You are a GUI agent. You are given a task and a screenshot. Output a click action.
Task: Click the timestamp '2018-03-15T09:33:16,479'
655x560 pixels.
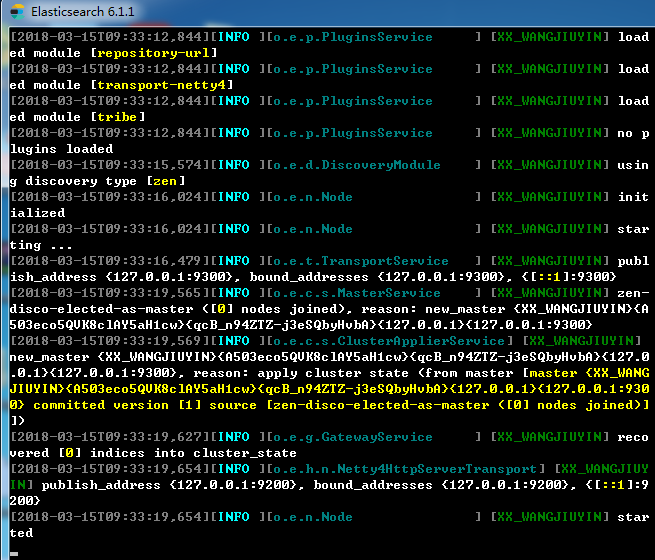point(109,261)
